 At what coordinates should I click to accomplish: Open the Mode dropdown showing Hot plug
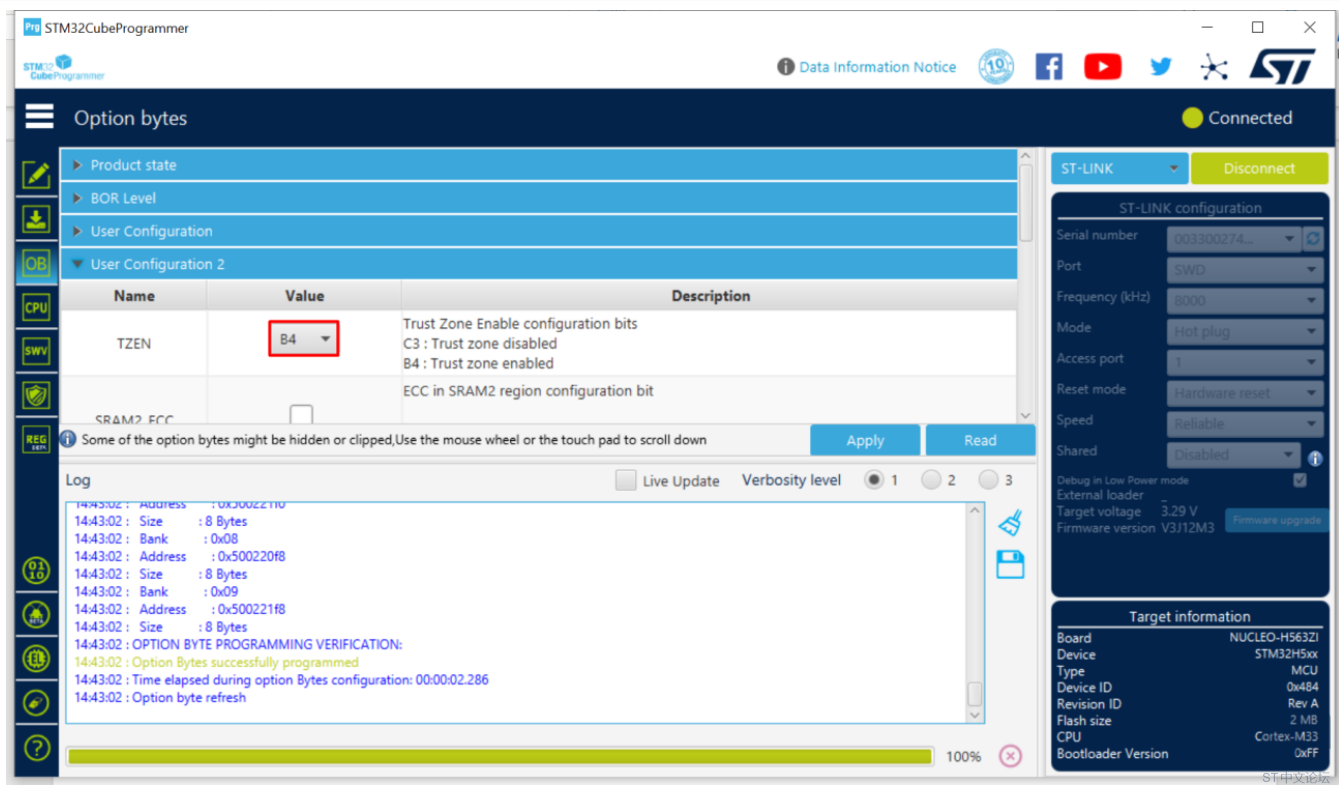click(1245, 331)
